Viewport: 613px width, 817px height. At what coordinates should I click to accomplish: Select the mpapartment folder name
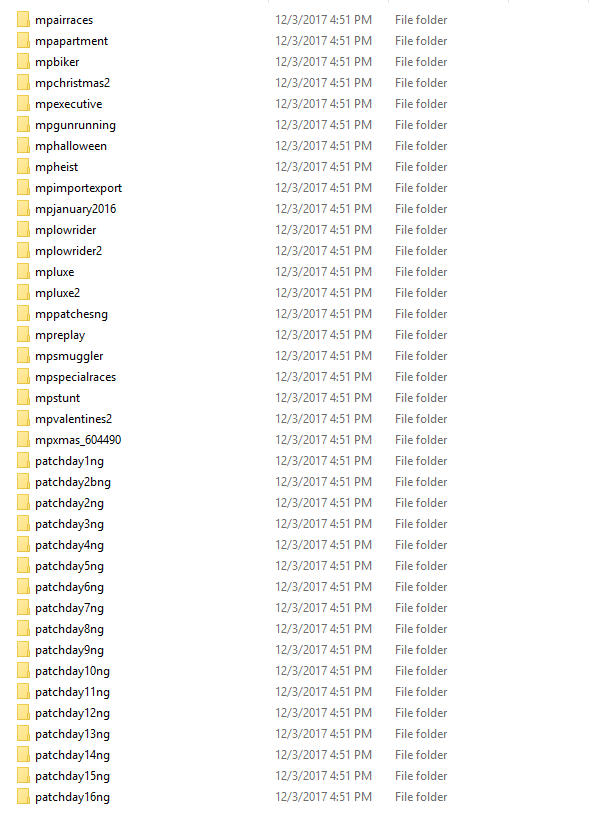click(x=71, y=41)
